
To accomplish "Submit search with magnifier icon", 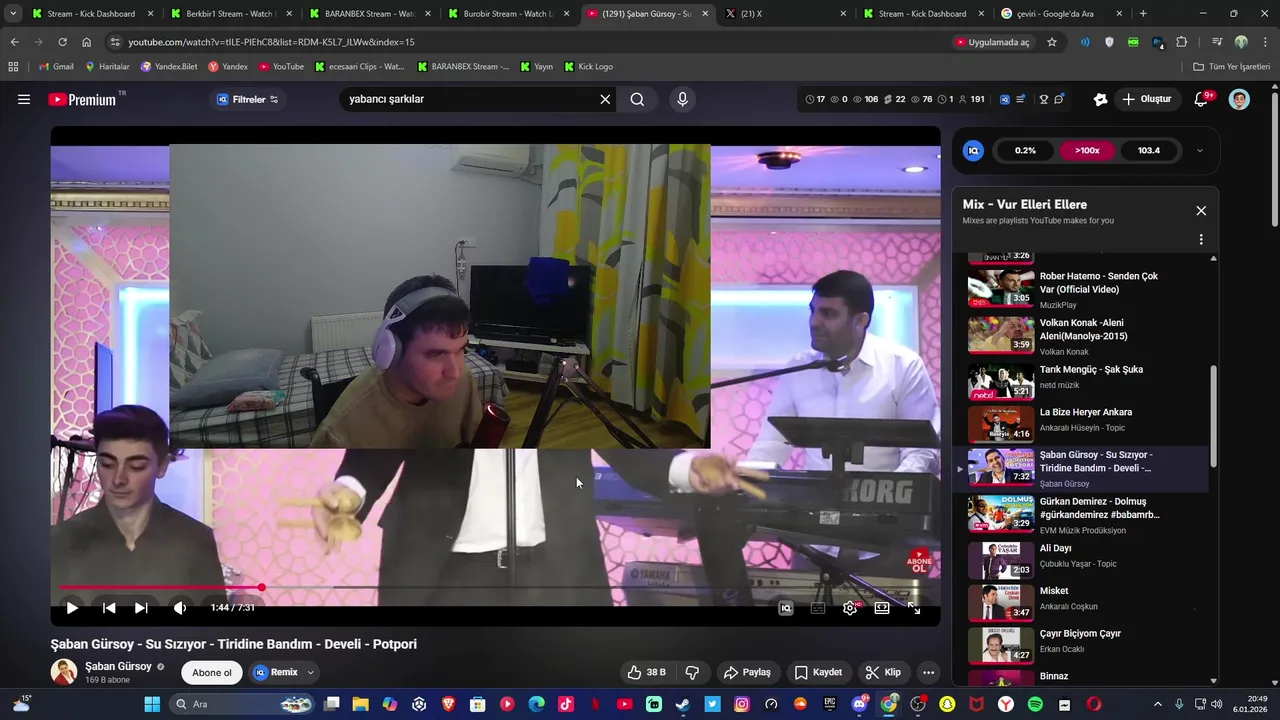I will pos(637,99).
